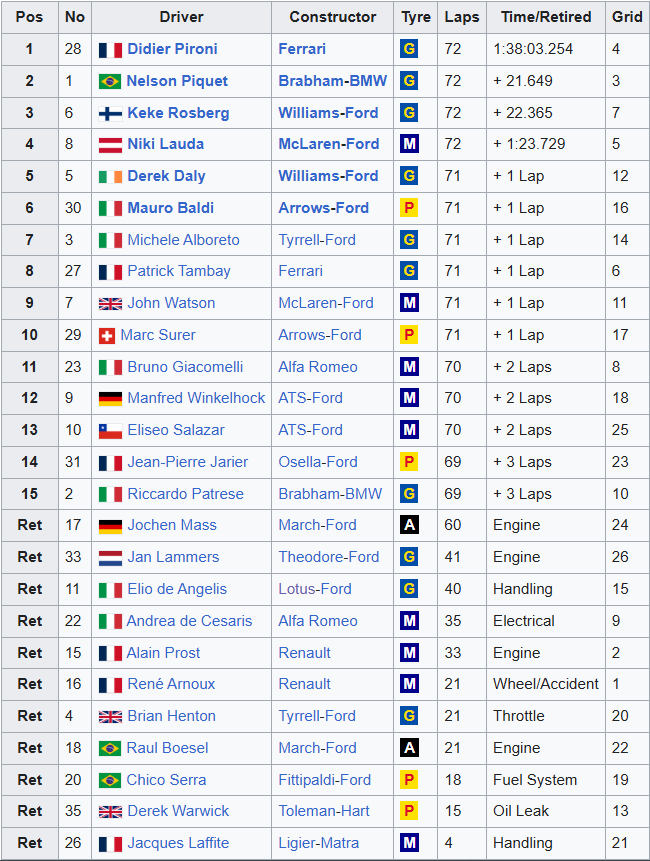The height and width of the screenshot is (861, 650).
Task: Click the Swiss flag beside Marc Surer
Action: 107,336
